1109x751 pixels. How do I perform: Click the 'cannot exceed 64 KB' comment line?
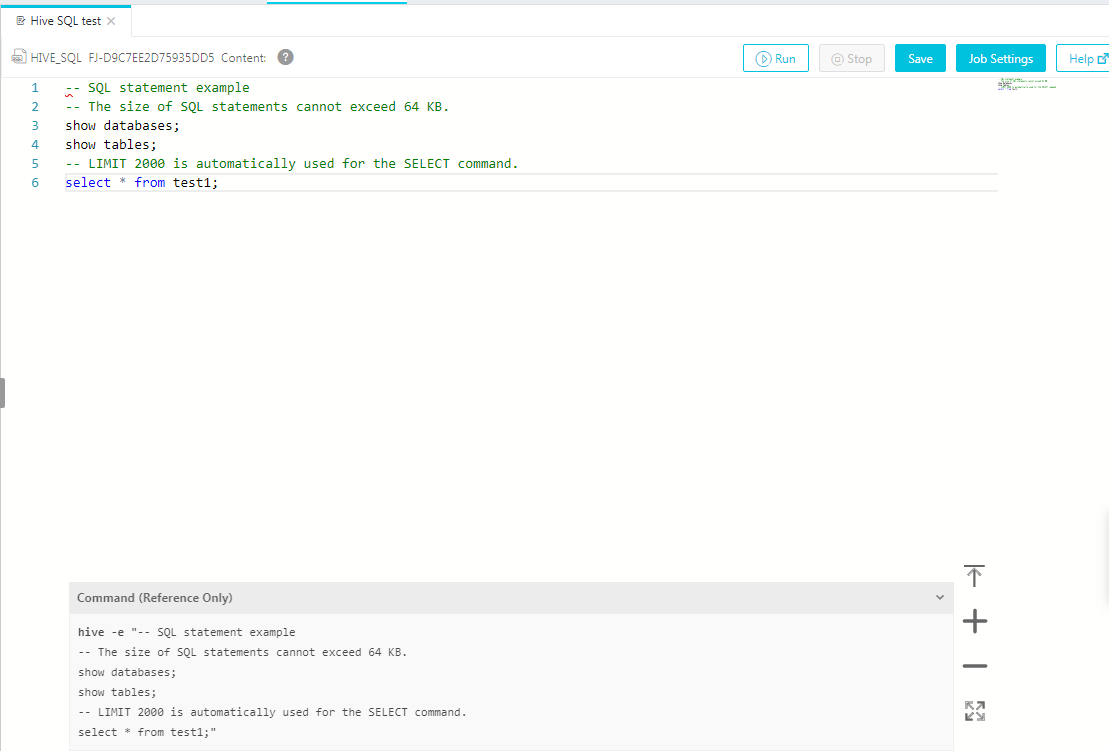257,107
